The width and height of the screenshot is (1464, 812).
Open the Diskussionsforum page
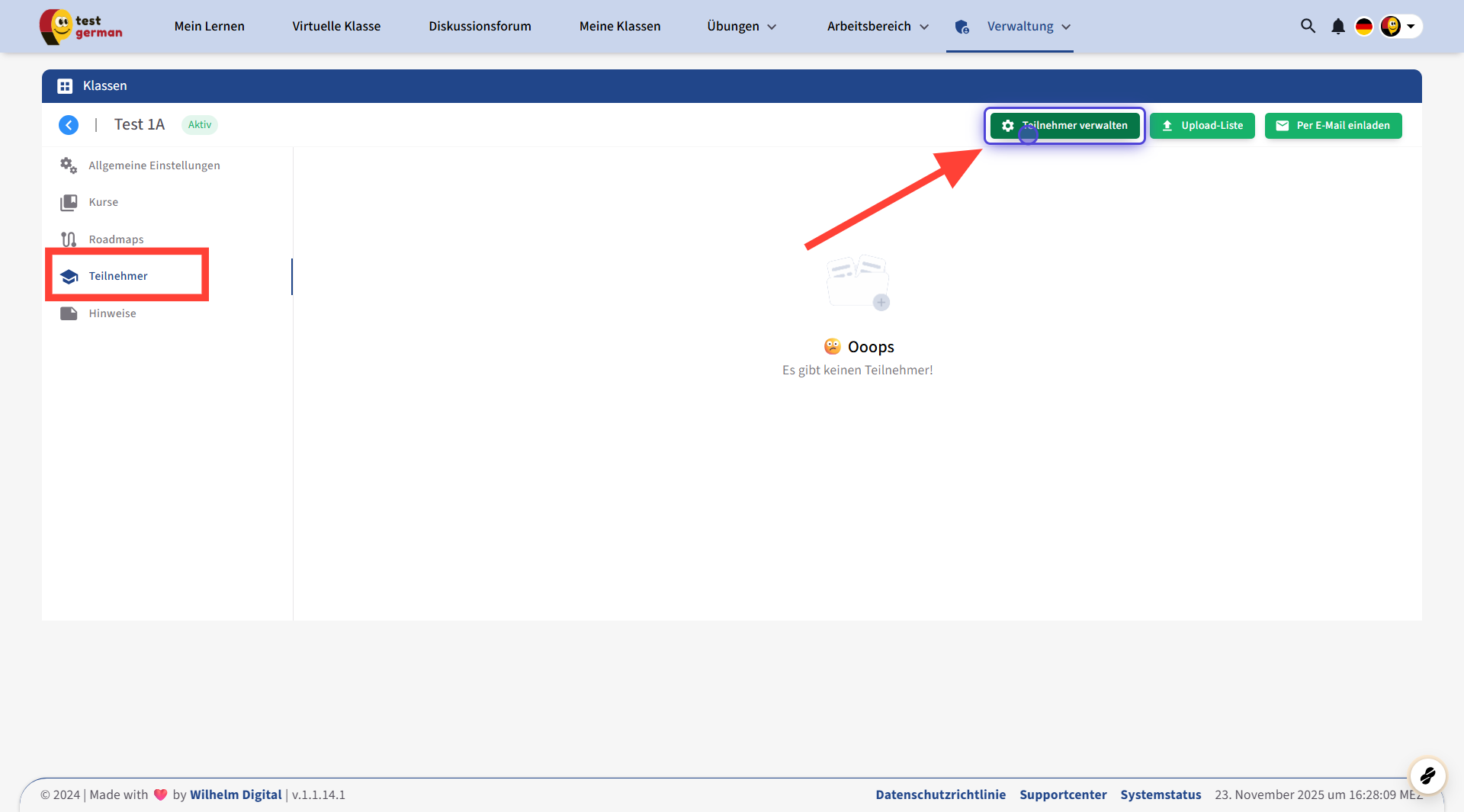pos(480,27)
